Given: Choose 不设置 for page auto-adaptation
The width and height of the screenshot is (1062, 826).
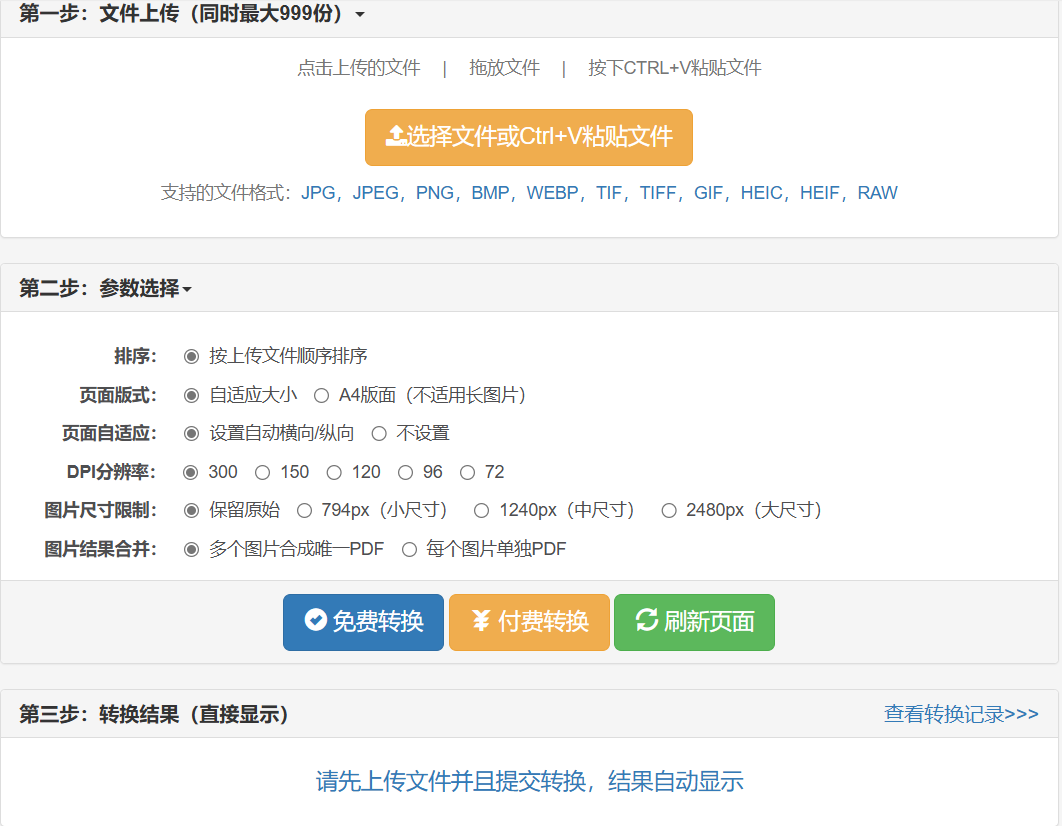Looking at the screenshot, I should 378,433.
